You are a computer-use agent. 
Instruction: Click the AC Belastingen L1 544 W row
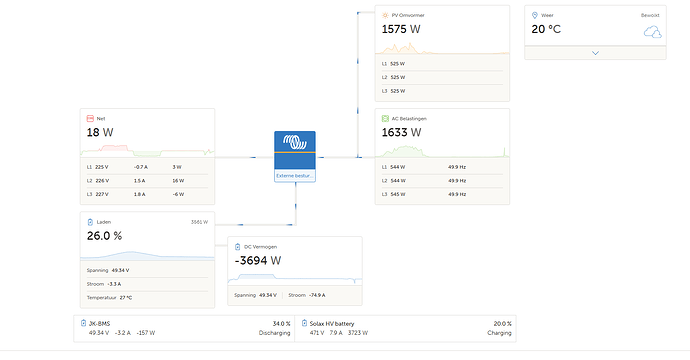442,167
